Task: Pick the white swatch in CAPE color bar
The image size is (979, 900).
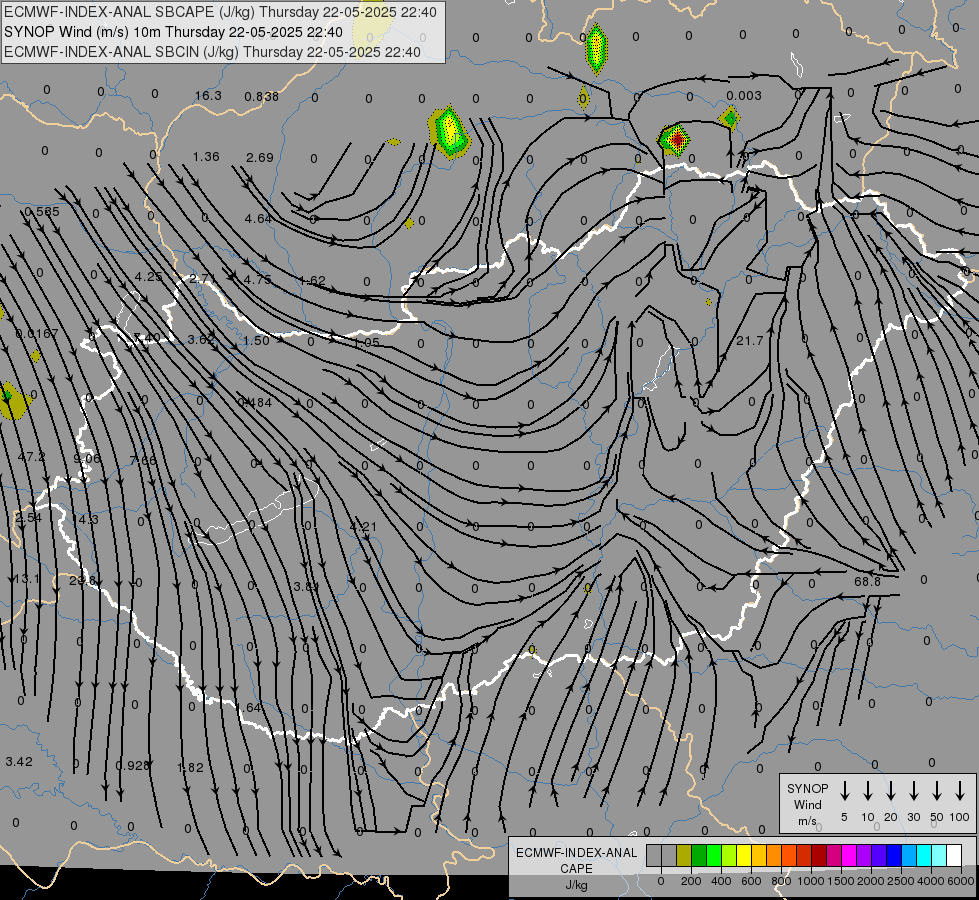Action: coord(954,855)
